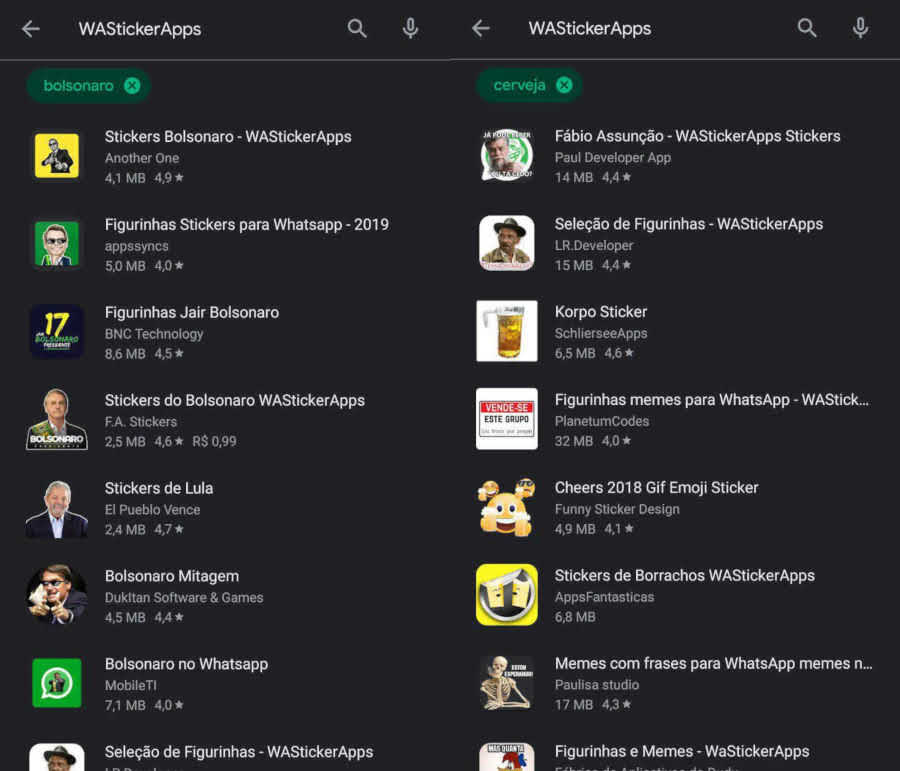
Task: Remove the cerveja filter chip via its X
Action: tap(565, 85)
